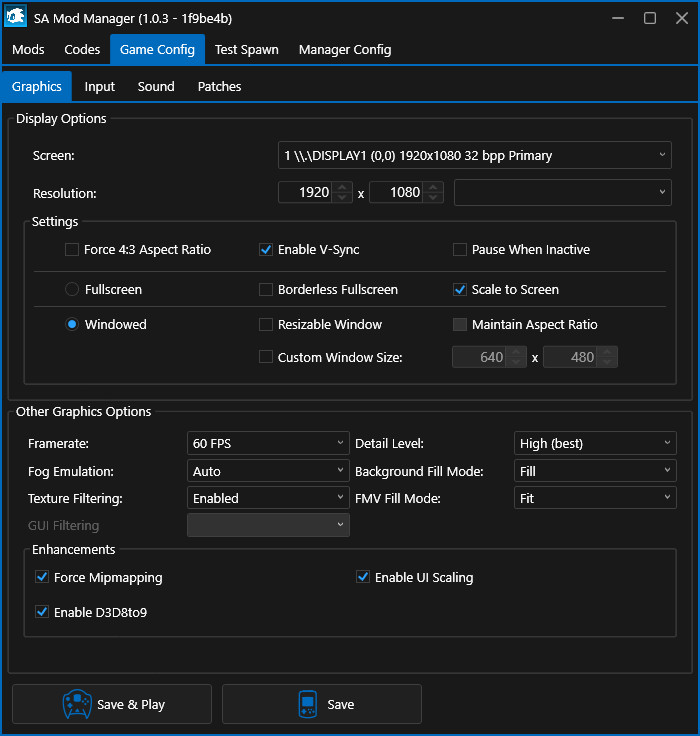The width and height of the screenshot is (700, 736).
Task: Uncheck Enable D3D8to9 enhancement
Action: click(x=42, y=612)
